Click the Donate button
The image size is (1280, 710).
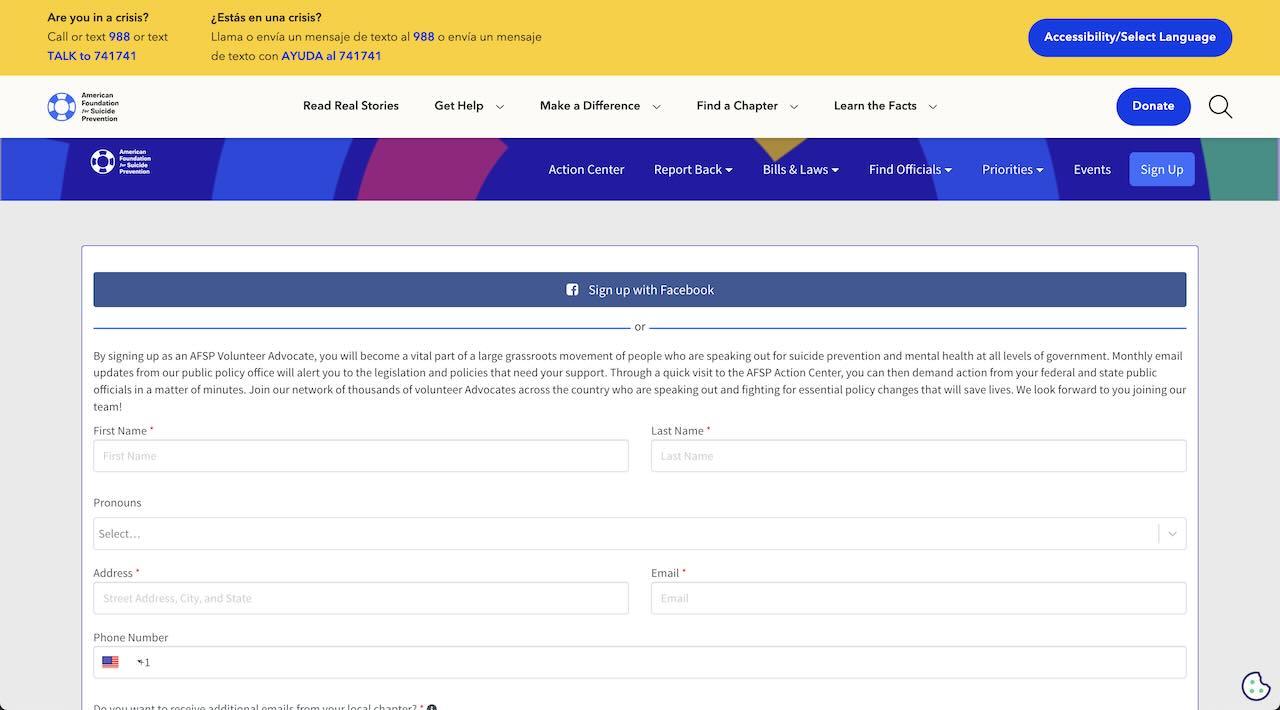click(x=1153, y=106)
